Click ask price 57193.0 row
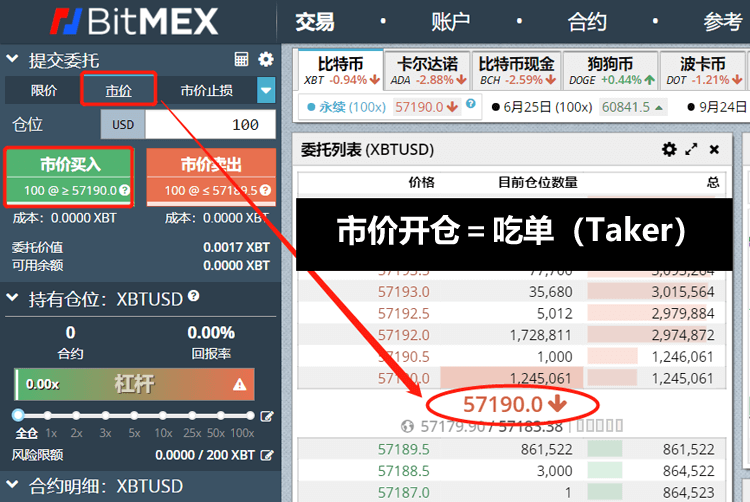Image resolution: width=750 pixels, height=502 pixels. coord(512,292)
